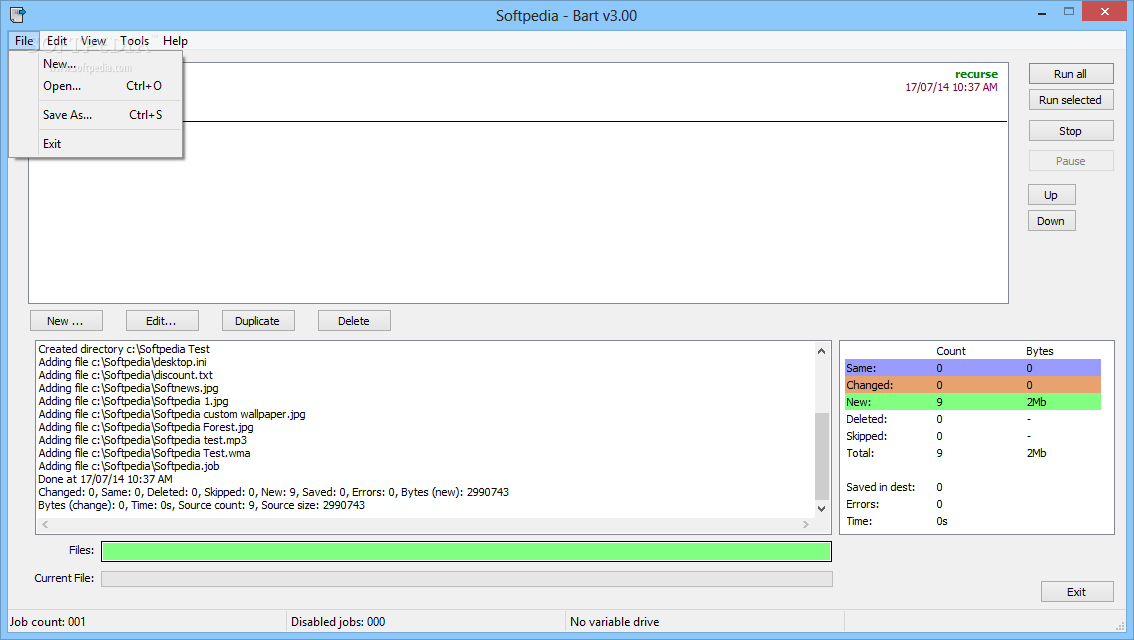The image size is (1134, 640).
Task: Click the Delete job button
Action: click(x=354, y=320)
